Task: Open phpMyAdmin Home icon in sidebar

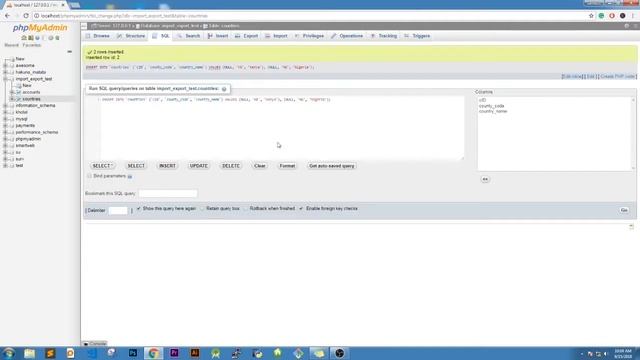Action: tap(24, 38)
